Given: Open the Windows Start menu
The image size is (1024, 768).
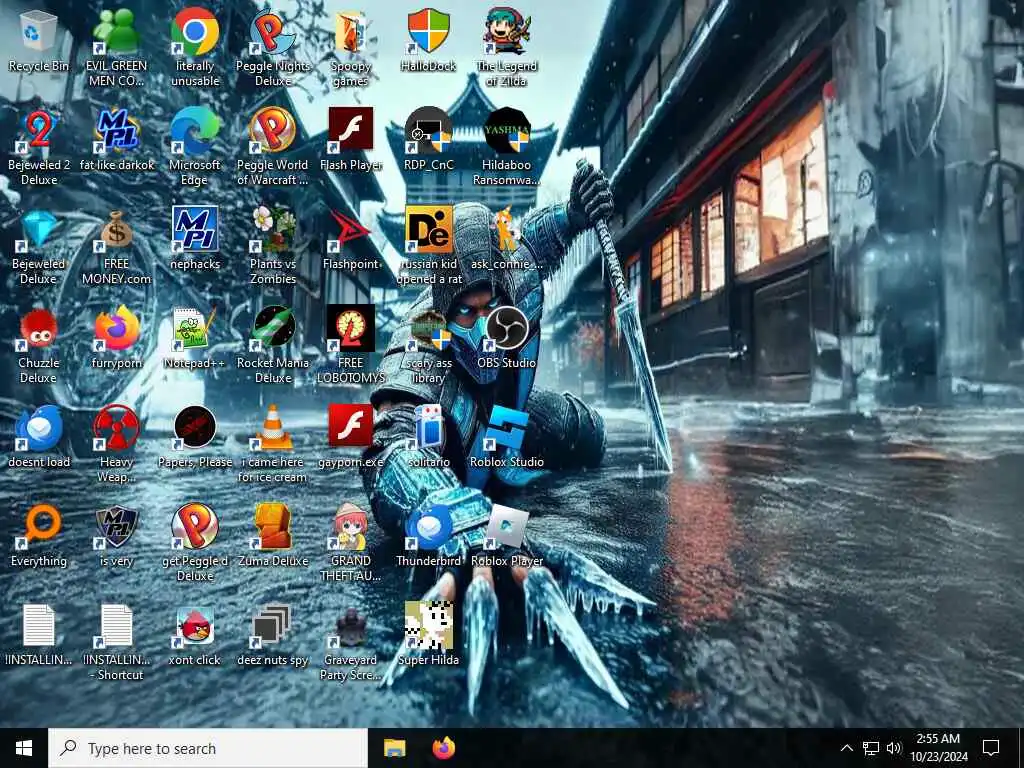Looking at the screenshot, I should [x=24, y=748].
